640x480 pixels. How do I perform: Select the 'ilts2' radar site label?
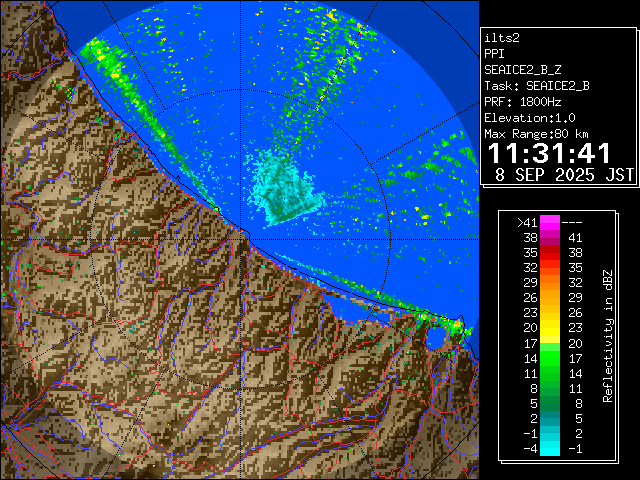coord(501,36)
